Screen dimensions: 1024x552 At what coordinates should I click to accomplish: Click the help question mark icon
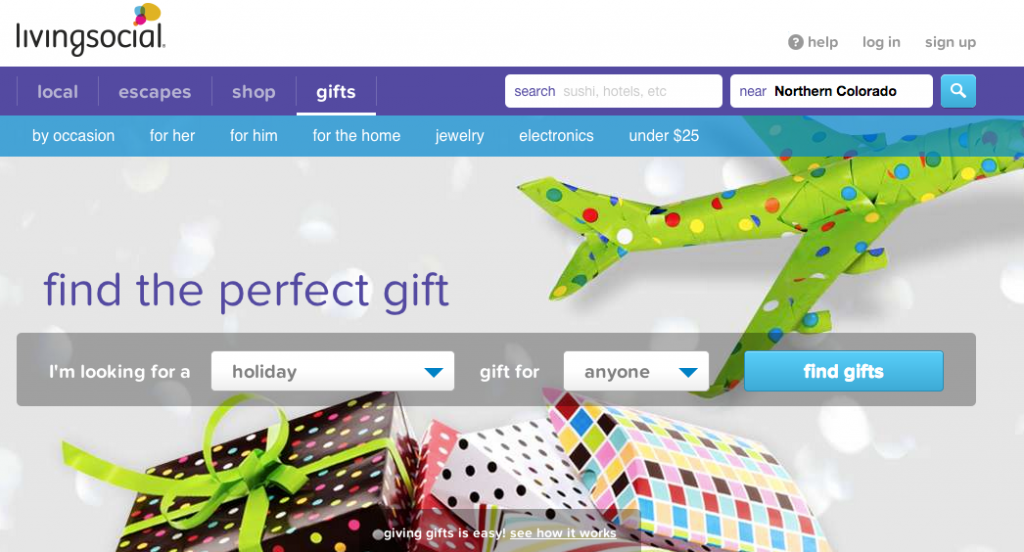tap(795, 42)
